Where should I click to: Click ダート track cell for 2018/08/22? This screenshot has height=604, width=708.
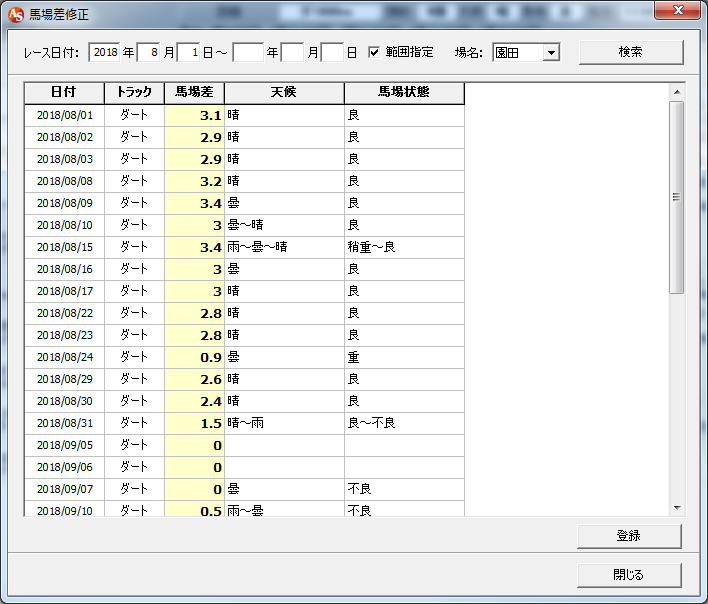[x=134, y=314]
